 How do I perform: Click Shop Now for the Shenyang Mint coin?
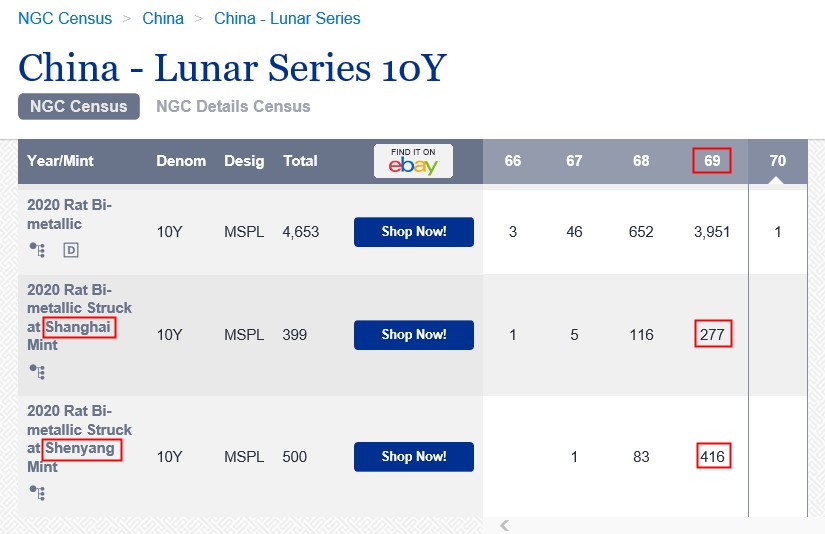[413, 457]
